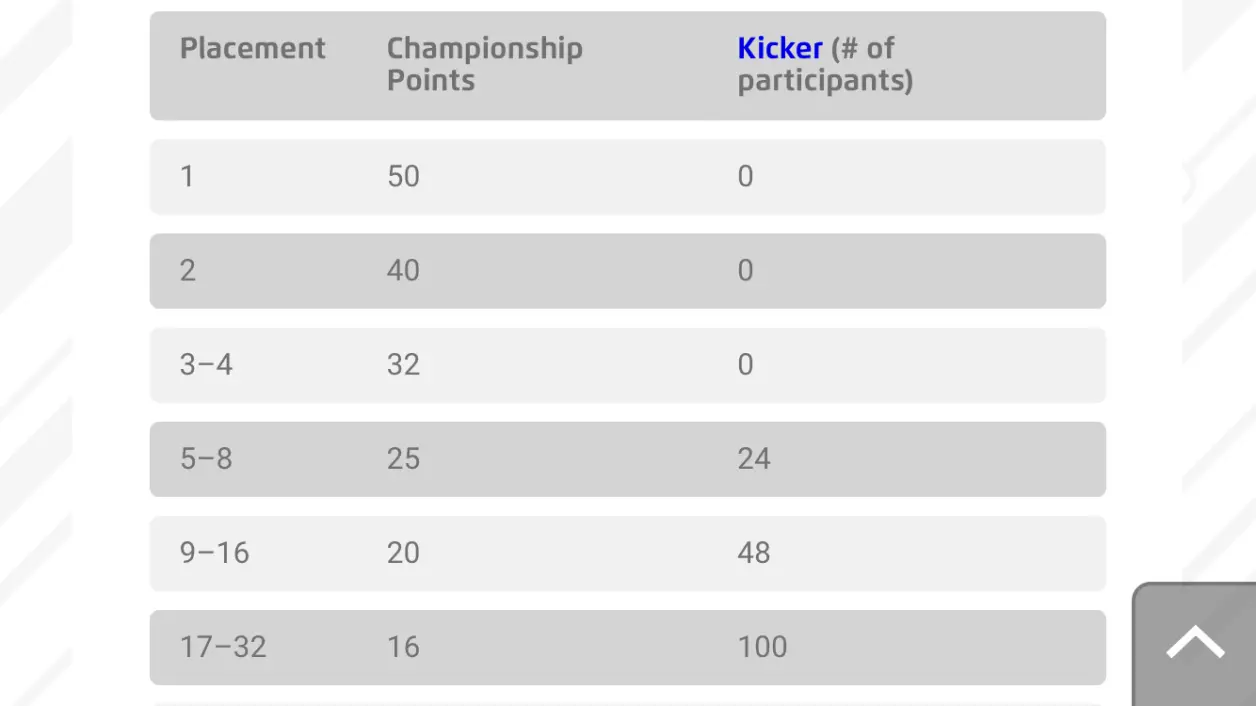Image resolution: width=1256 pixels, height=706 pixels.
Task: Click the Placement column header
Action: coord(252,48)
